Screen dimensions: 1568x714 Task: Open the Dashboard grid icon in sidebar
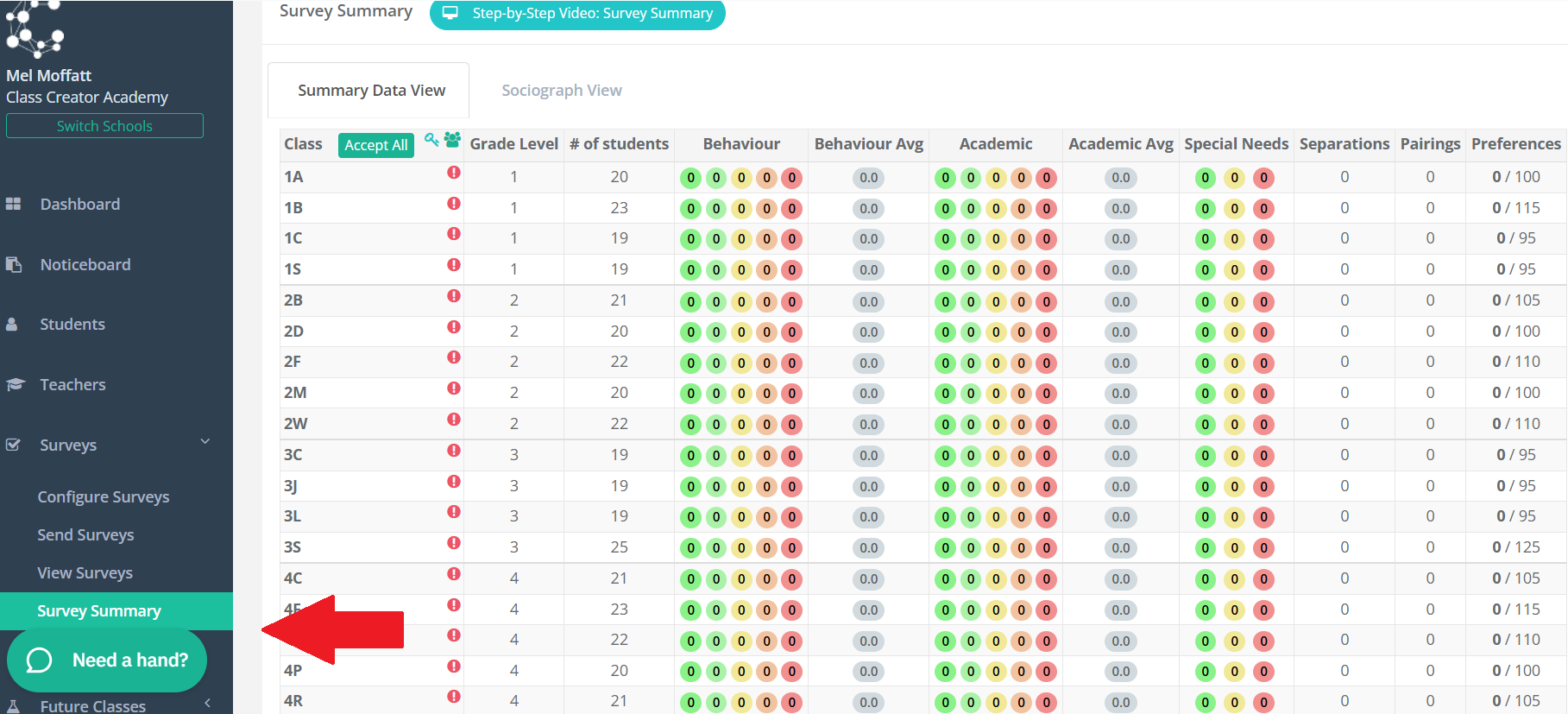click(13, 204)
